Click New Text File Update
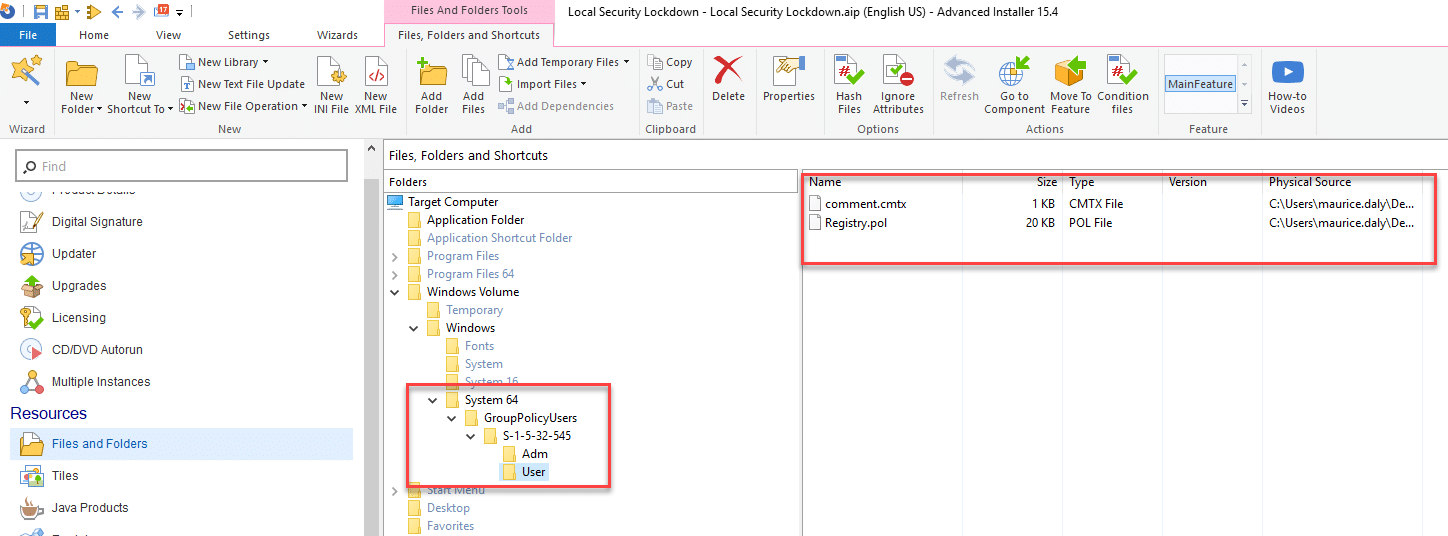This screenshot has height=536, width=1448. [243, 84]
